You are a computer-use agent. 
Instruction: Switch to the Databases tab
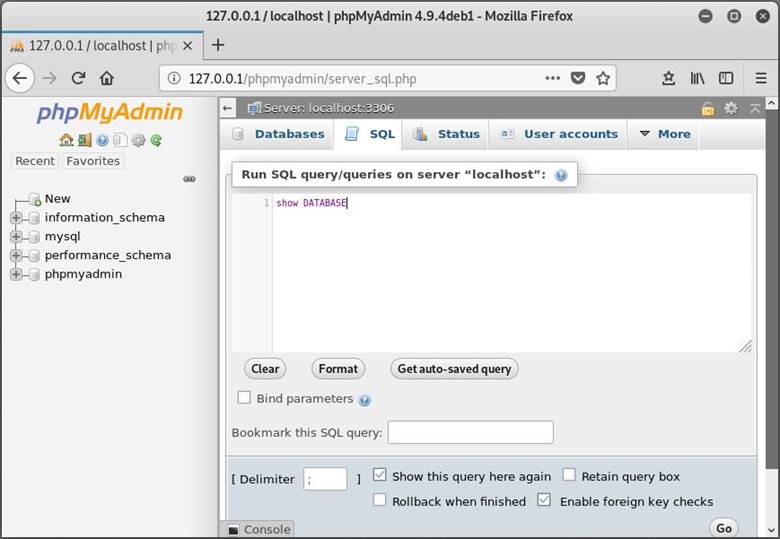coord(279,134)
